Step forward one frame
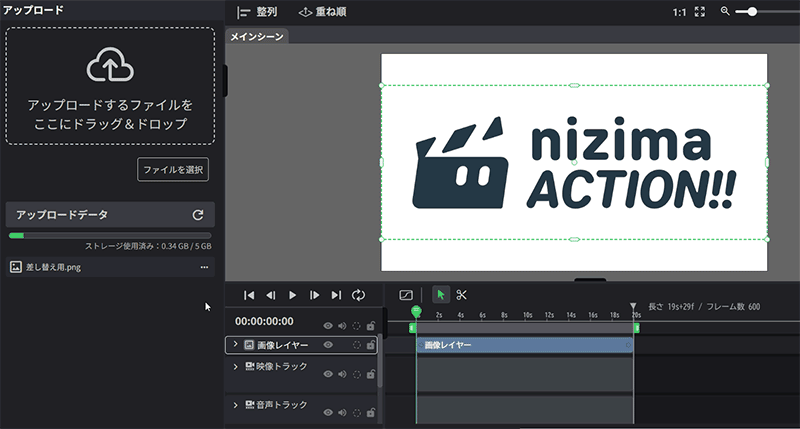Screen dimensions: 800x429 (x=314, y=295)
